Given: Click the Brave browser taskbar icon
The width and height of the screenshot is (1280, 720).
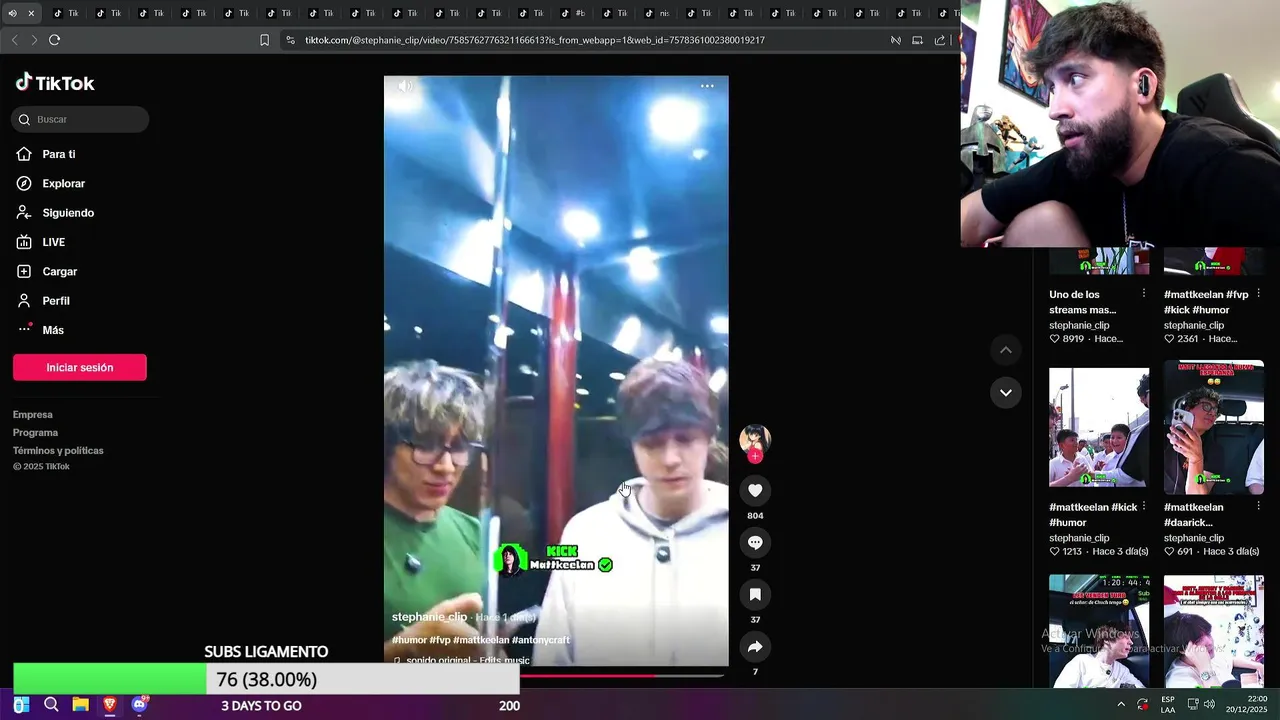Looking at the screenshot, I should pyautogui.click(x=110, y=705).
